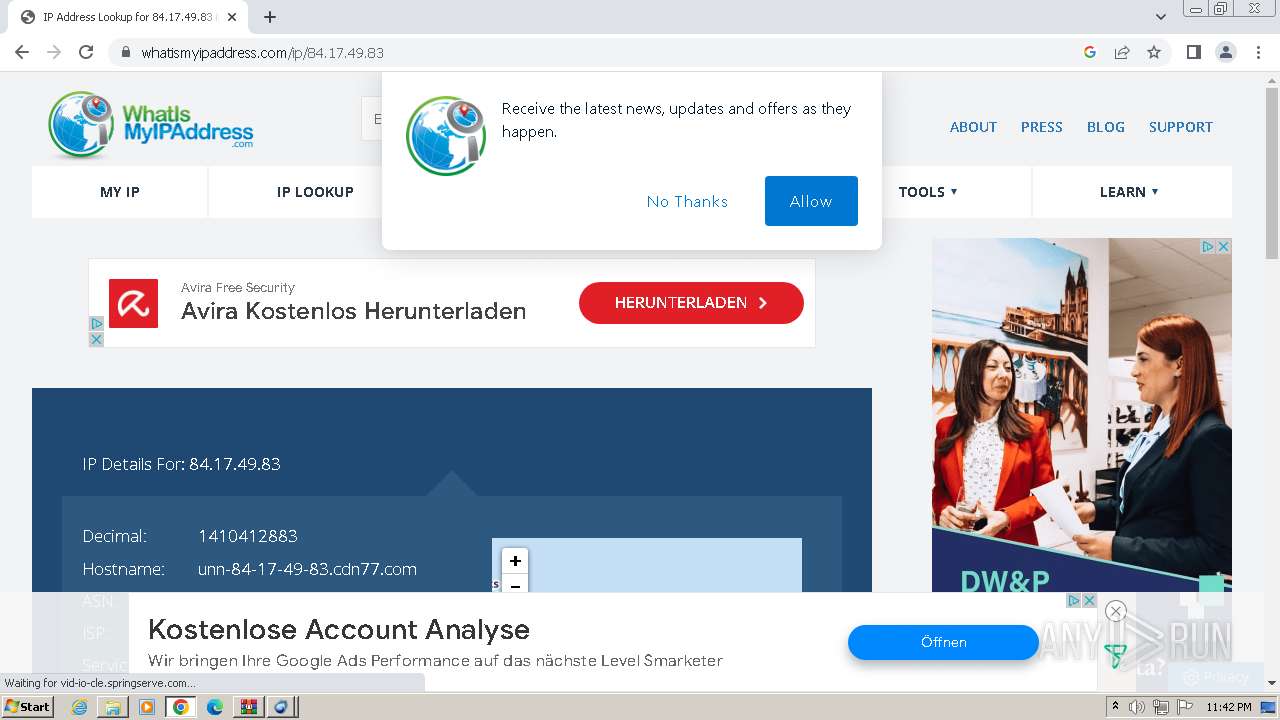The height and width of the screenshot is (720, 1280).
Task: Open the Chrome side panel
Action: pos(1193,52)
